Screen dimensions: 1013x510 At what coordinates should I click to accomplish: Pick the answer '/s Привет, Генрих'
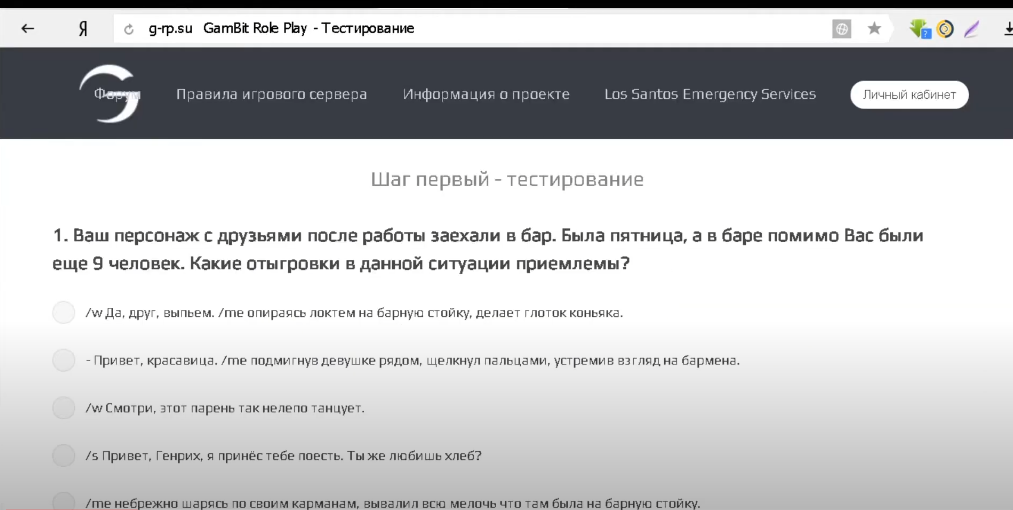point(63,456)
